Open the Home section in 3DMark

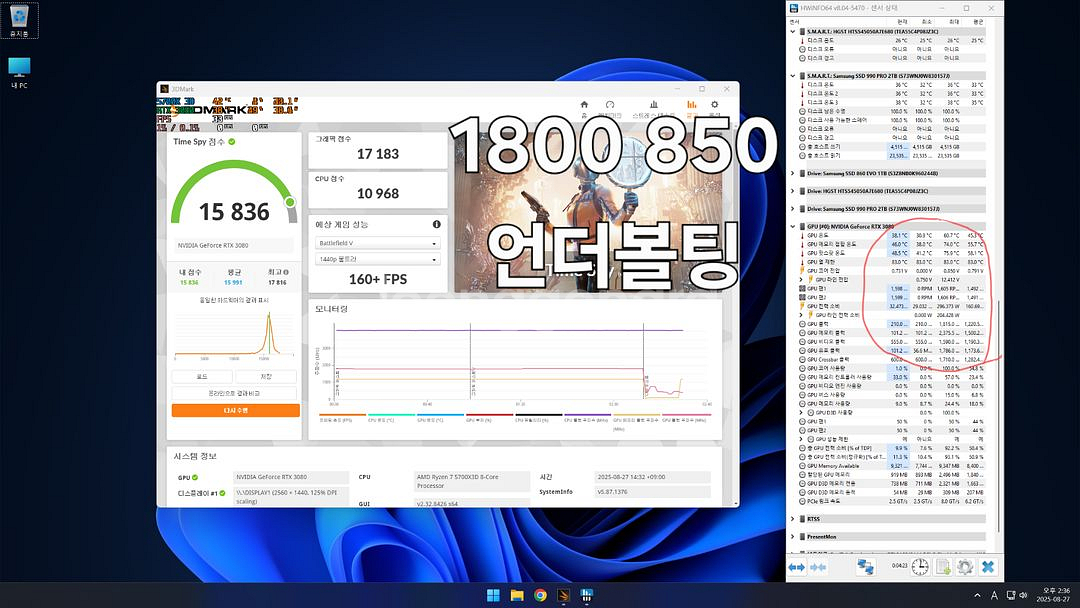584,107
